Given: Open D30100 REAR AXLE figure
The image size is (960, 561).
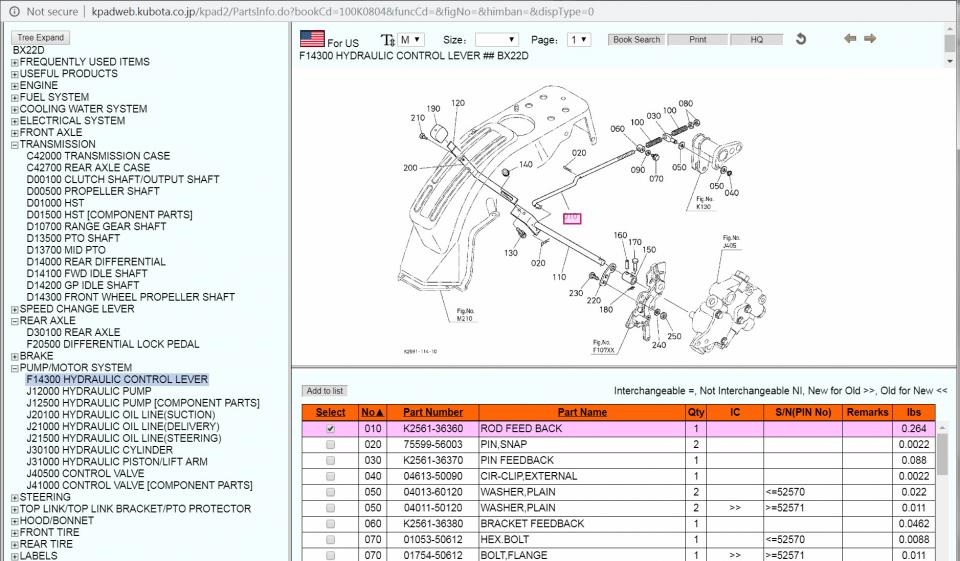Looking at the screenshot, I should click(73, 333).
